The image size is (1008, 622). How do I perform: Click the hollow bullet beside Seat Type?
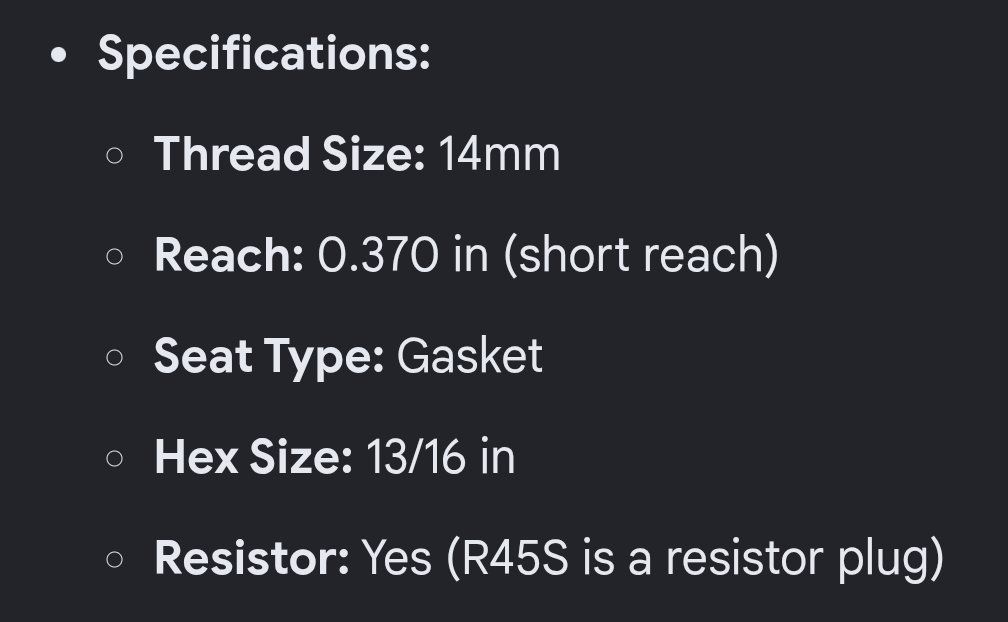tap(114, 357)
